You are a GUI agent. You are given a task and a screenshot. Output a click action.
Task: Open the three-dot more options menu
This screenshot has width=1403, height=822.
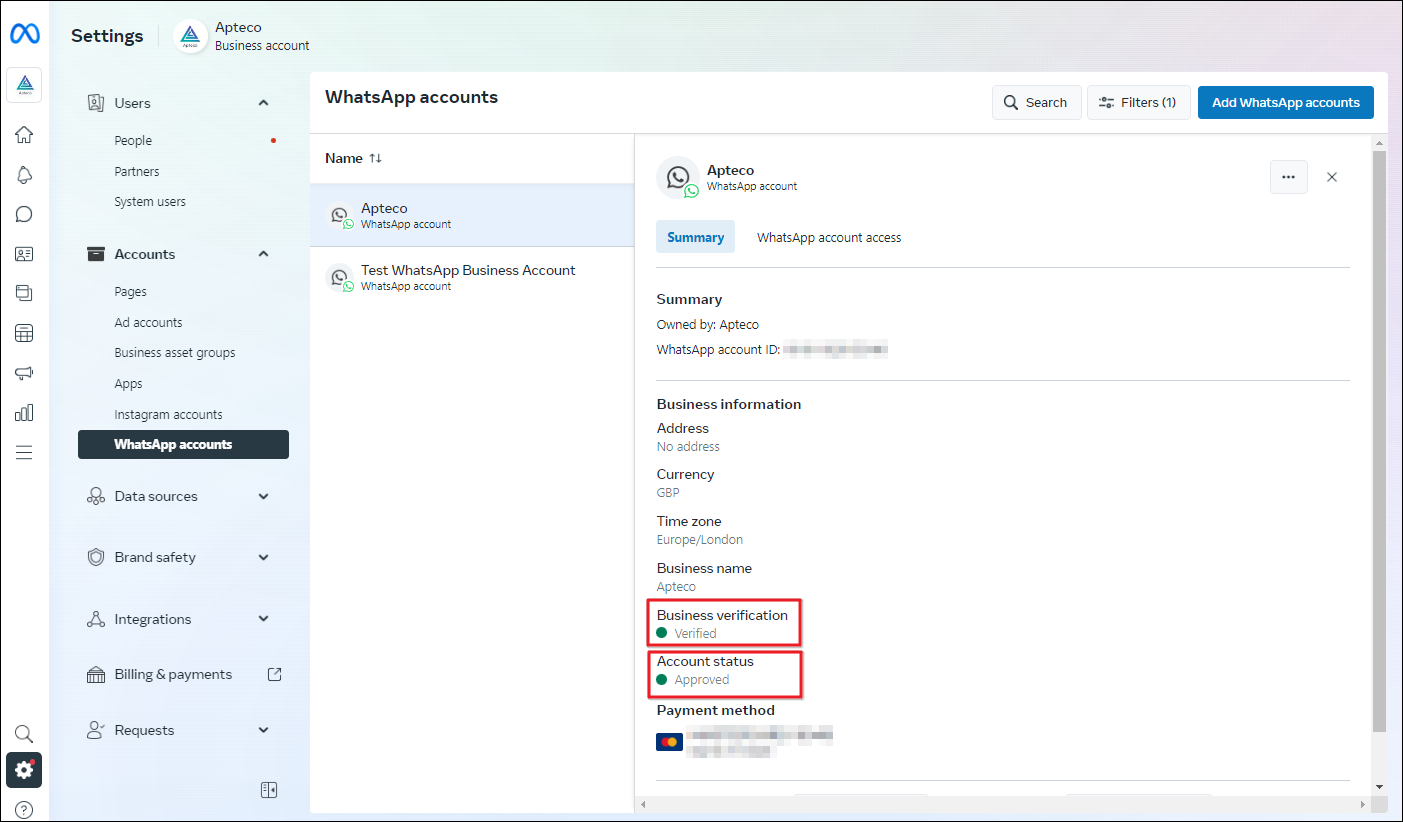(x=1288, y=177)
